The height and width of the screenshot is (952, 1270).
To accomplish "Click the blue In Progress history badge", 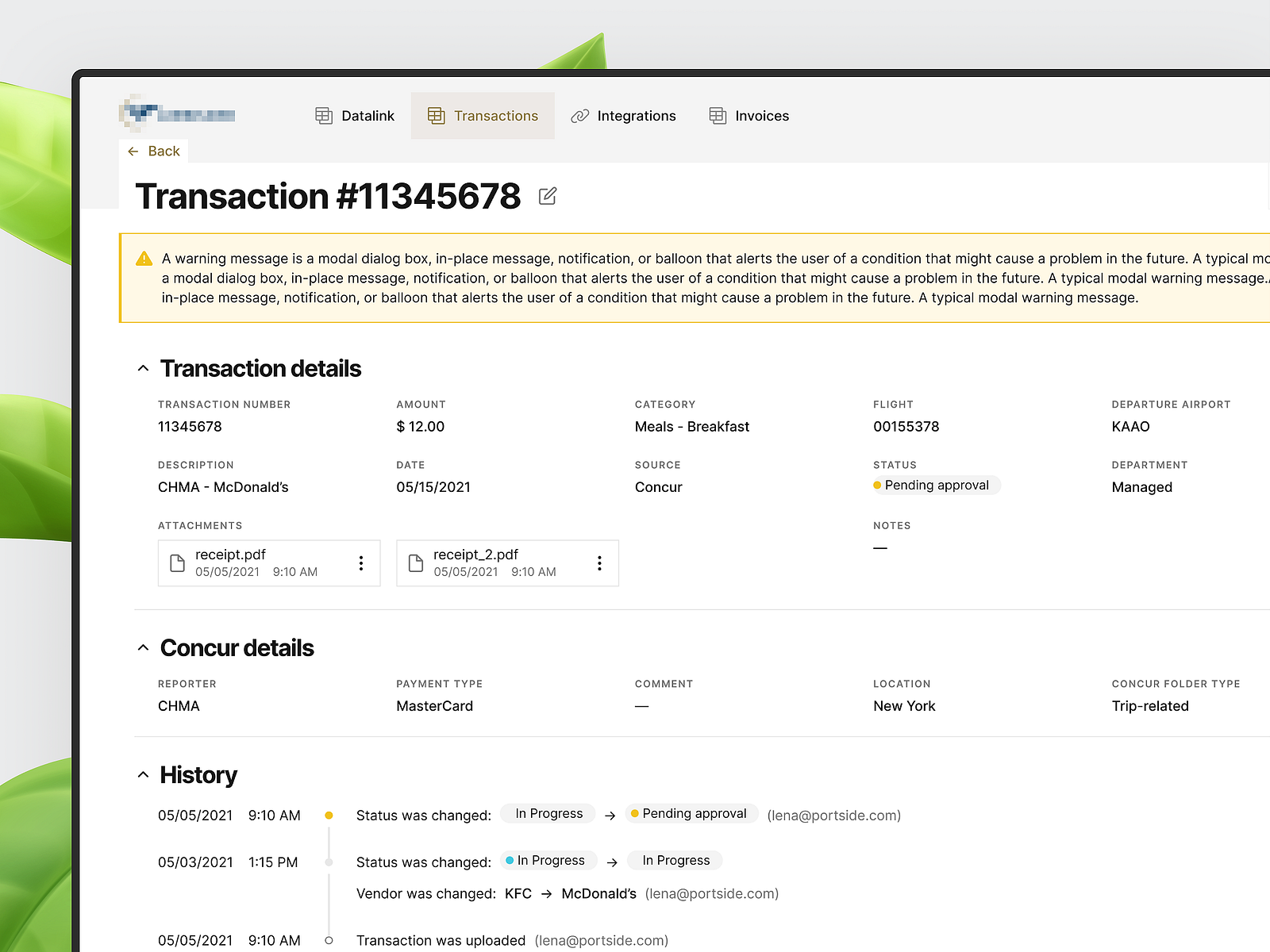I will tap(548, 861).
